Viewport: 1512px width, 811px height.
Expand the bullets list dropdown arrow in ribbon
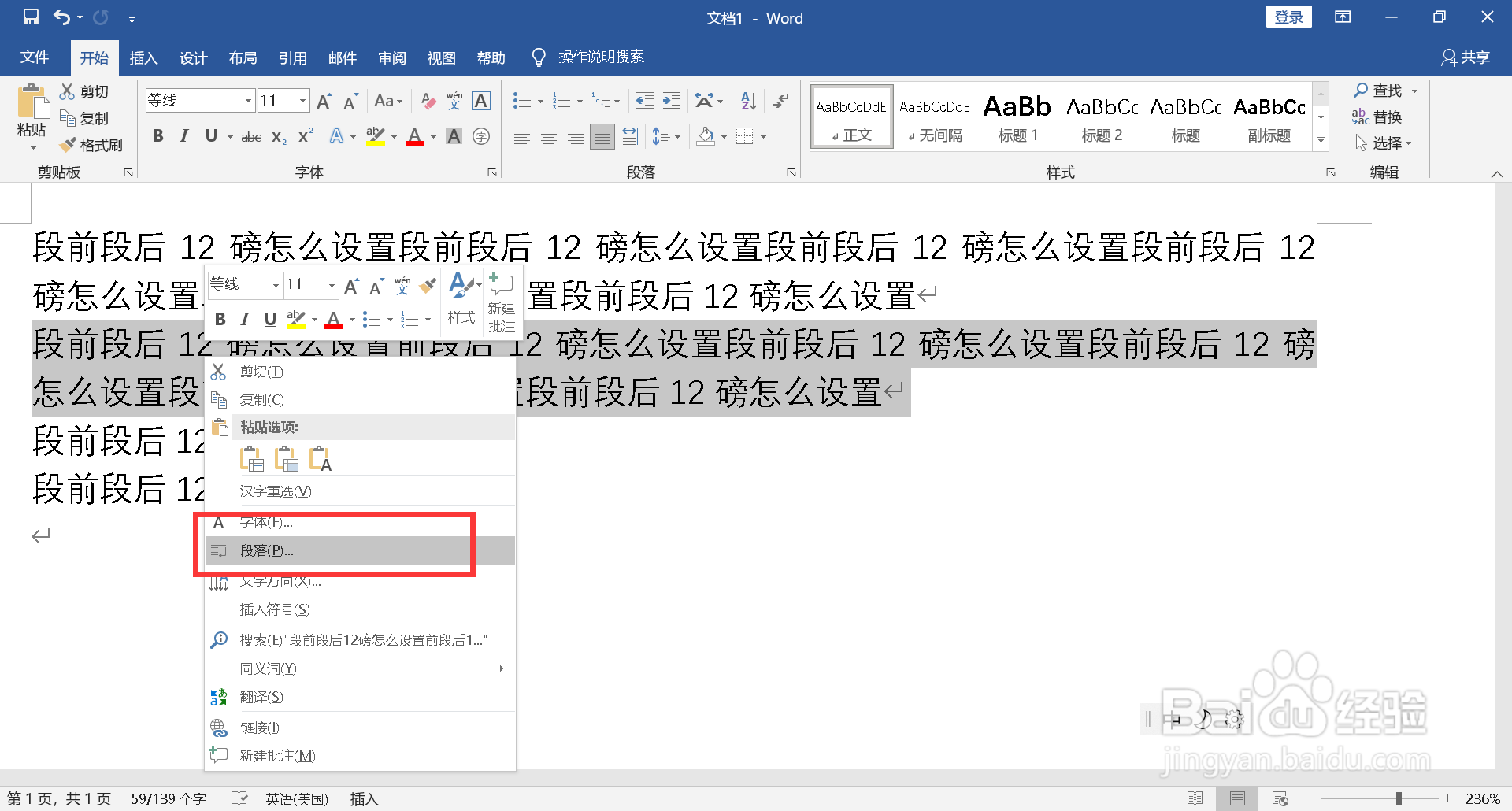pyautogui.click(x=540, y=102)
